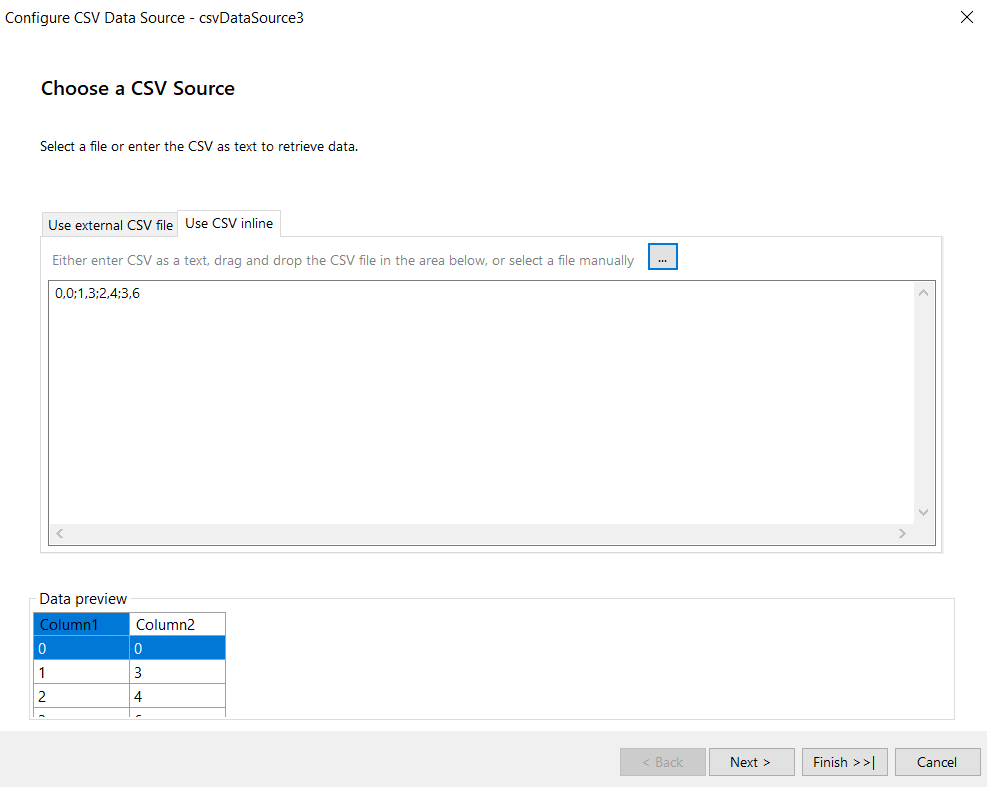Click the up arrow of CSV text scrollbar

[x=923, y=293]
